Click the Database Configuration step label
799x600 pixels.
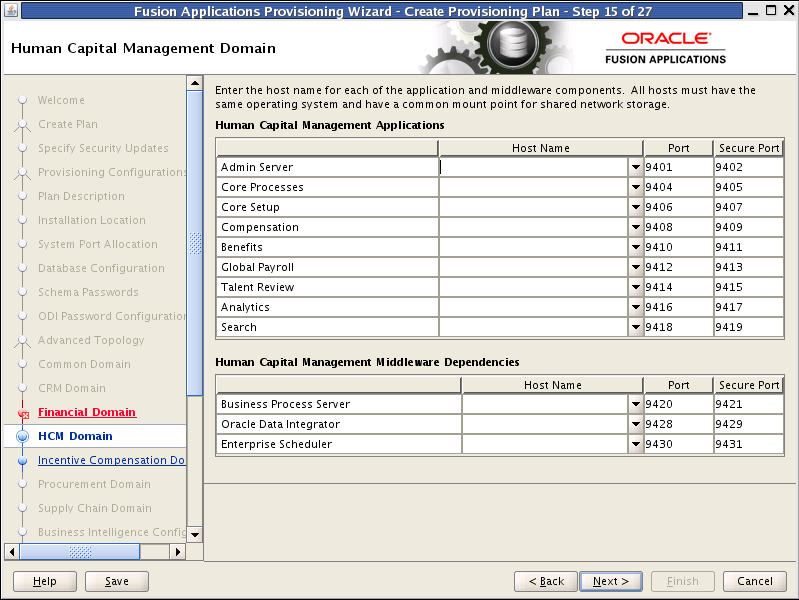click(101, 268)
